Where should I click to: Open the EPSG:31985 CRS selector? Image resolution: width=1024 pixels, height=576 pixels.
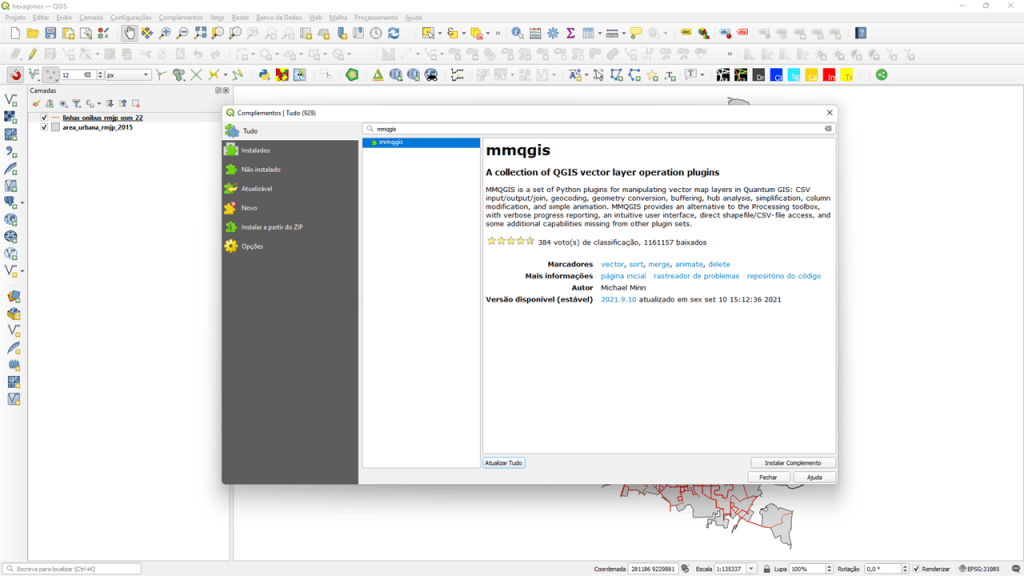[x=982, y=569]
